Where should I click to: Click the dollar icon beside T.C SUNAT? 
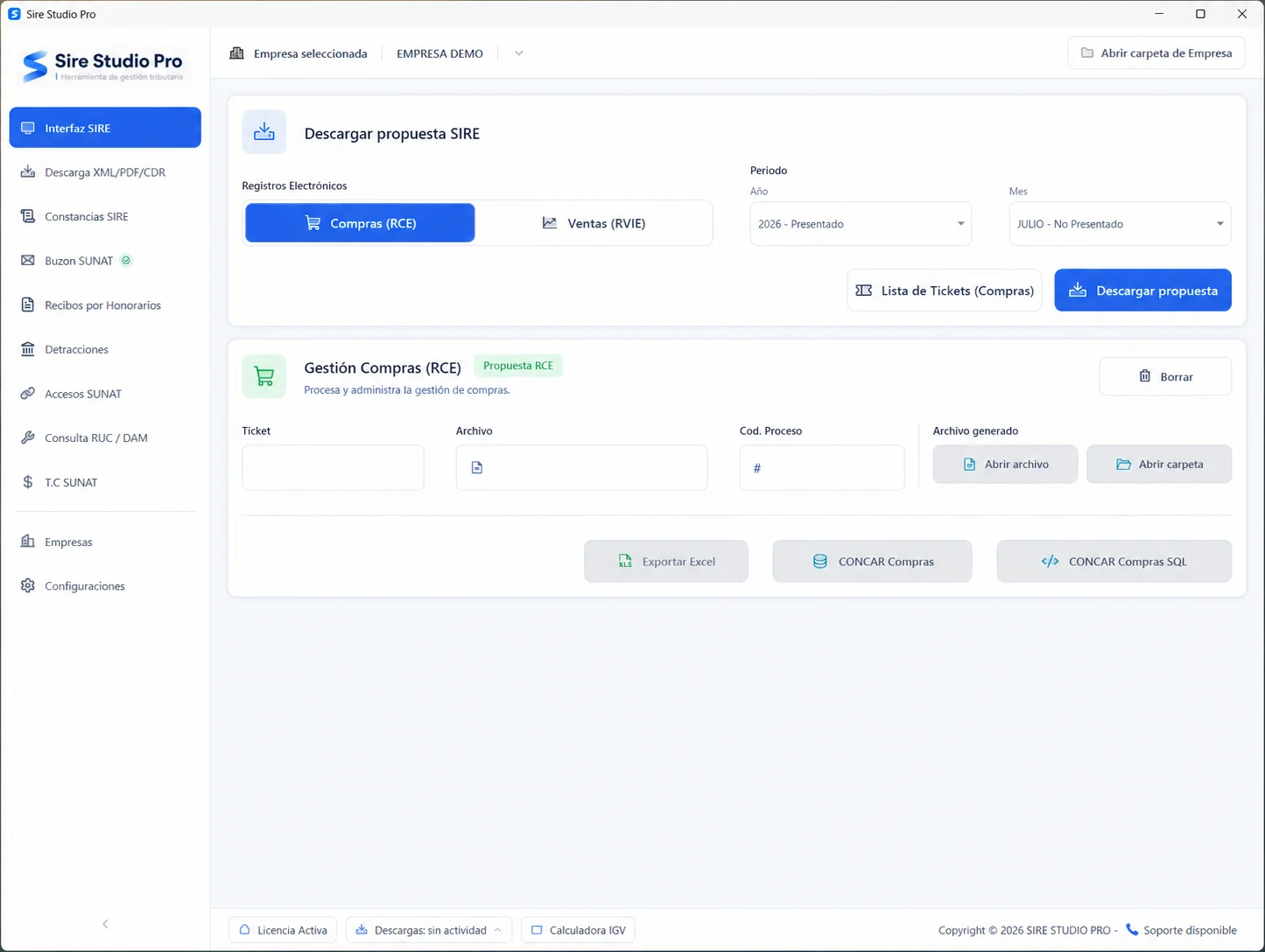(x=28, y=482)
